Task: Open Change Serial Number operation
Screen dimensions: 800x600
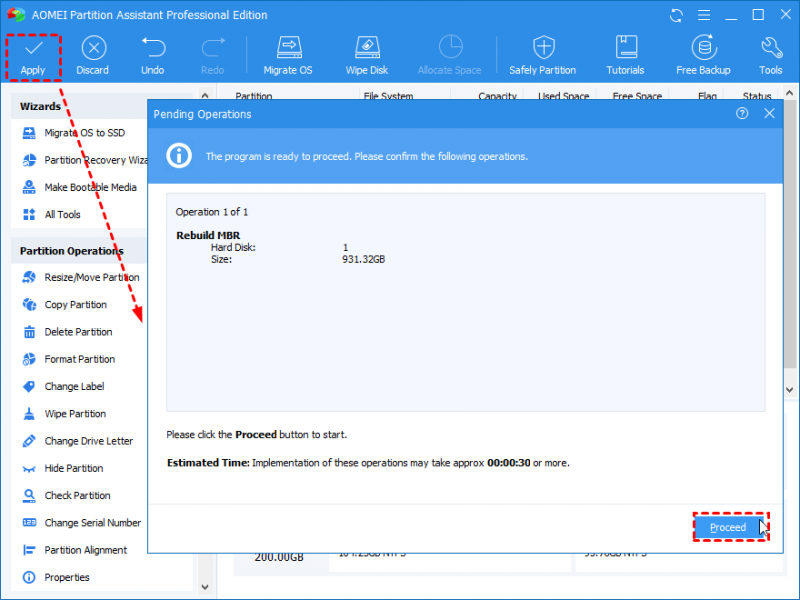Action: 82,523
